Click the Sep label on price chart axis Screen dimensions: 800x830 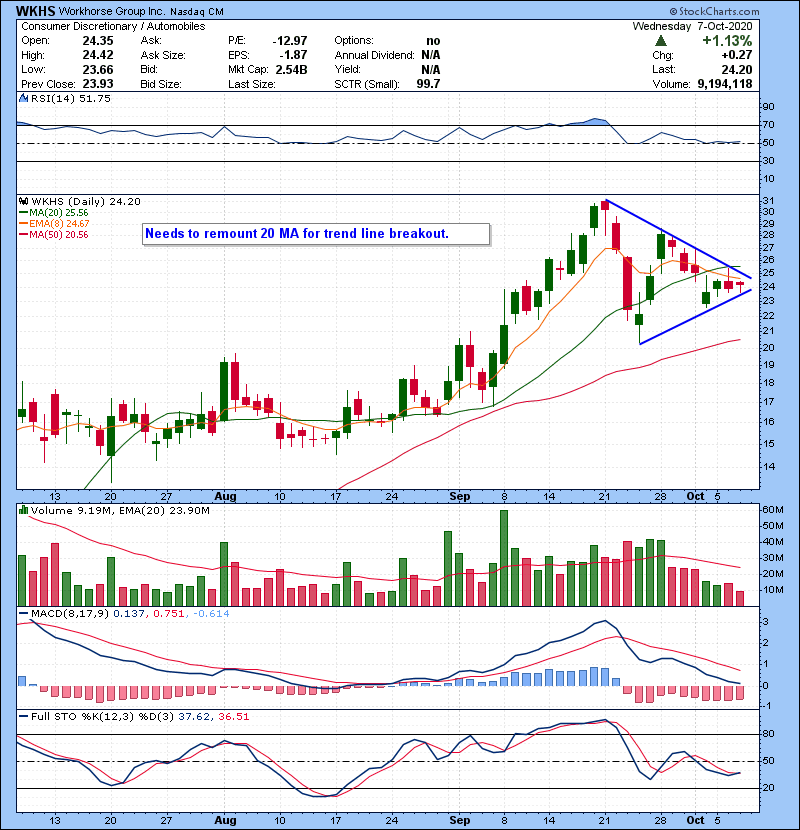460,497
